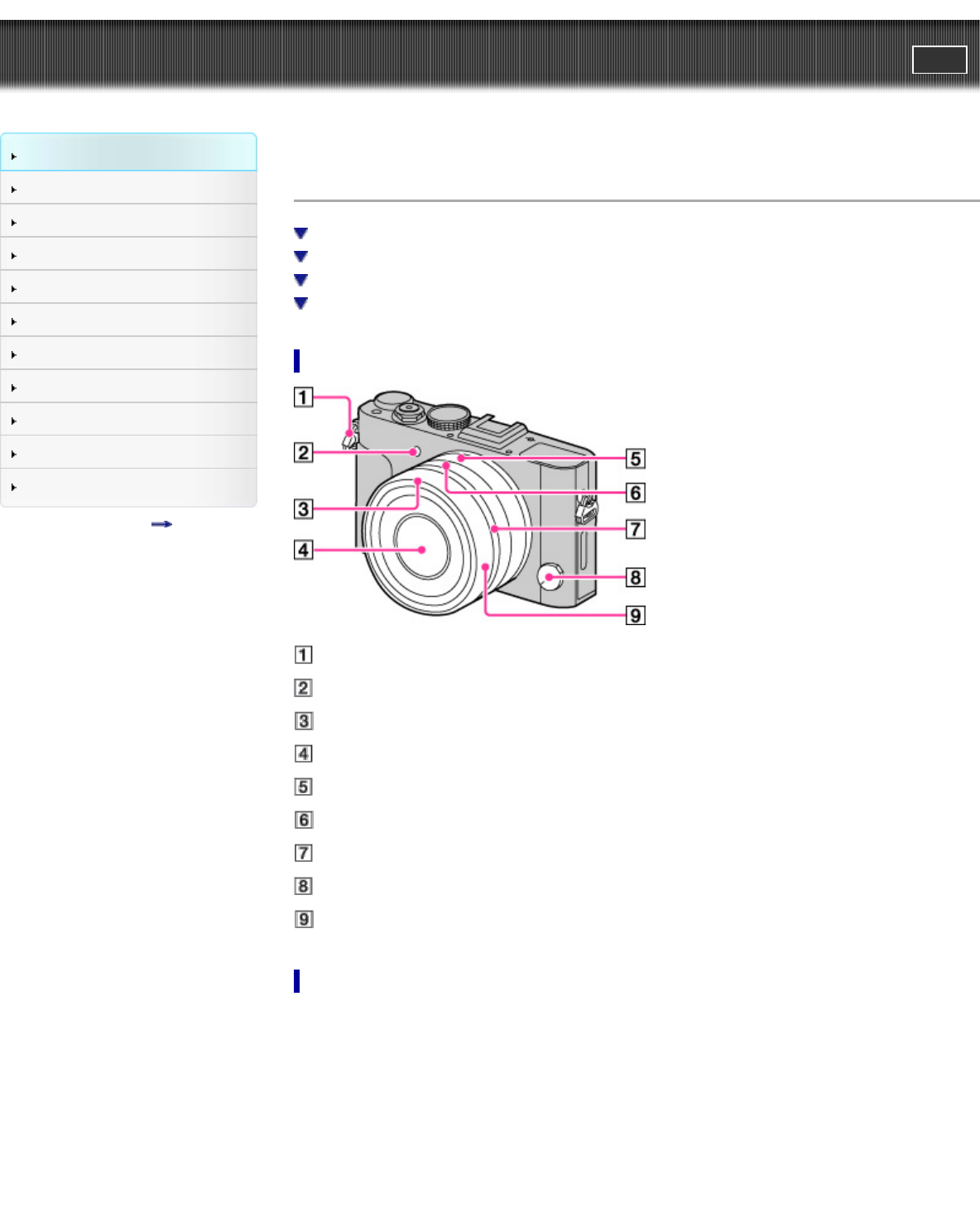Click the center of the camera lens illustration
Image resolution: width=980 pixels, height=1208 pixels.
click(x=422, y=549)
